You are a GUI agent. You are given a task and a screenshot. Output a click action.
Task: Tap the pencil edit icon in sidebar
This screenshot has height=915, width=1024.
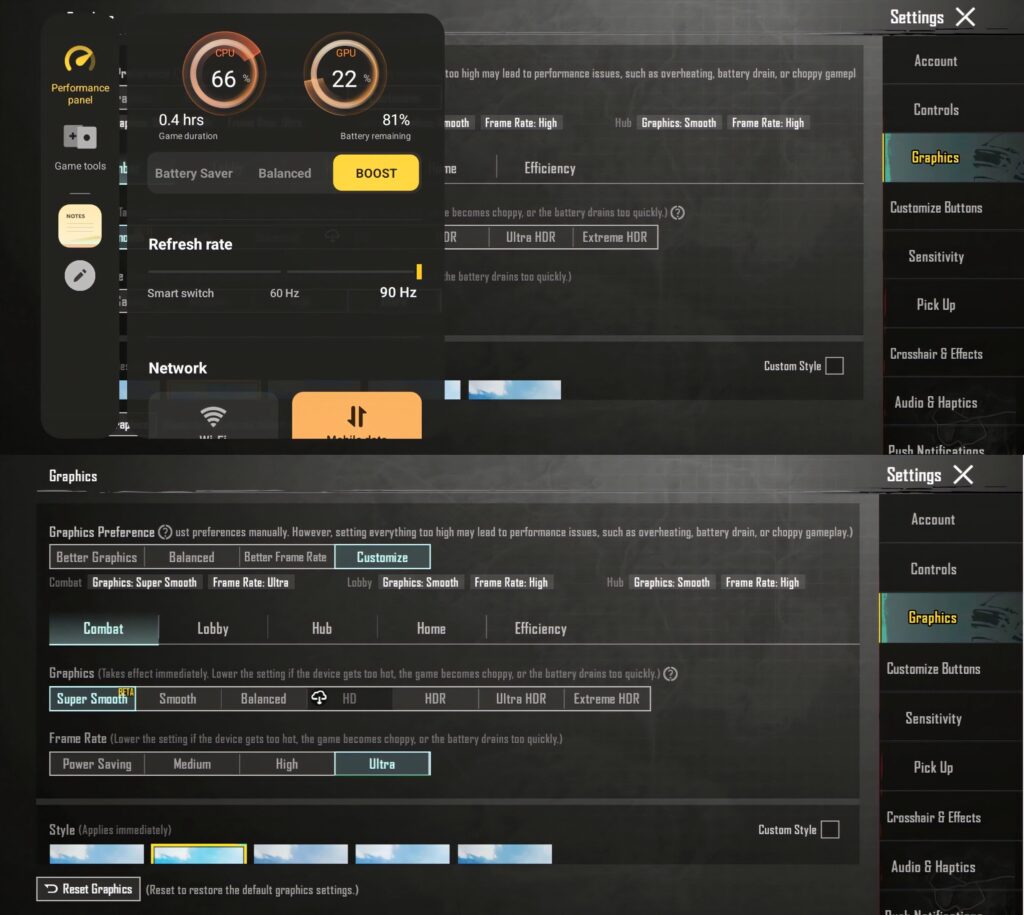click(80, 276)
